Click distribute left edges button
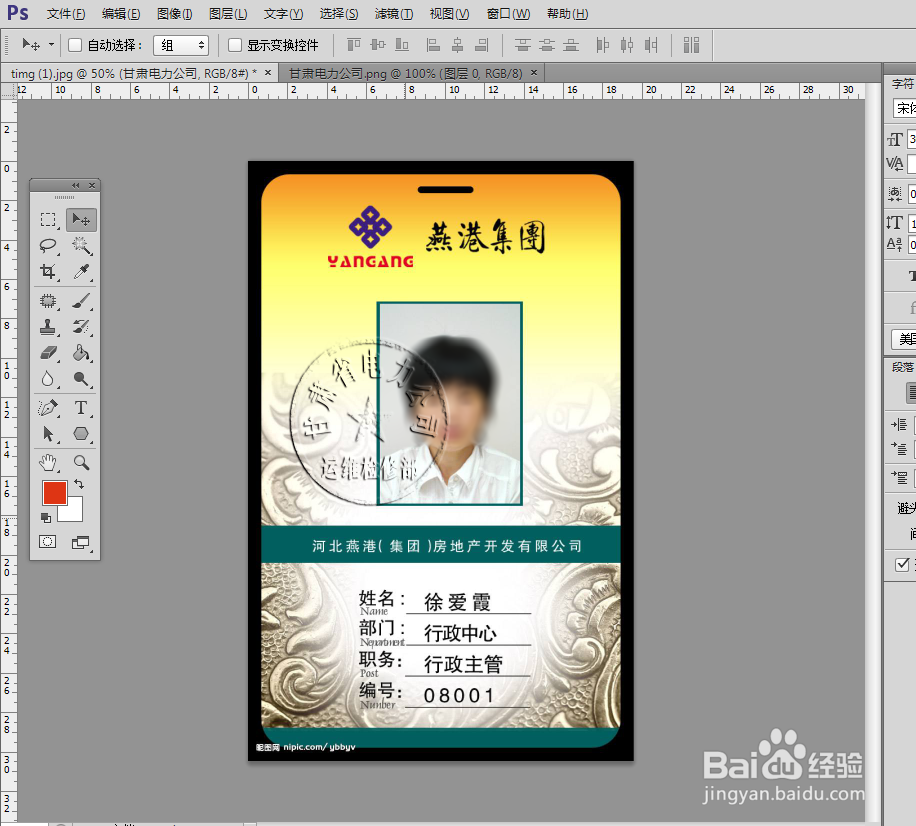 (602, 45)
